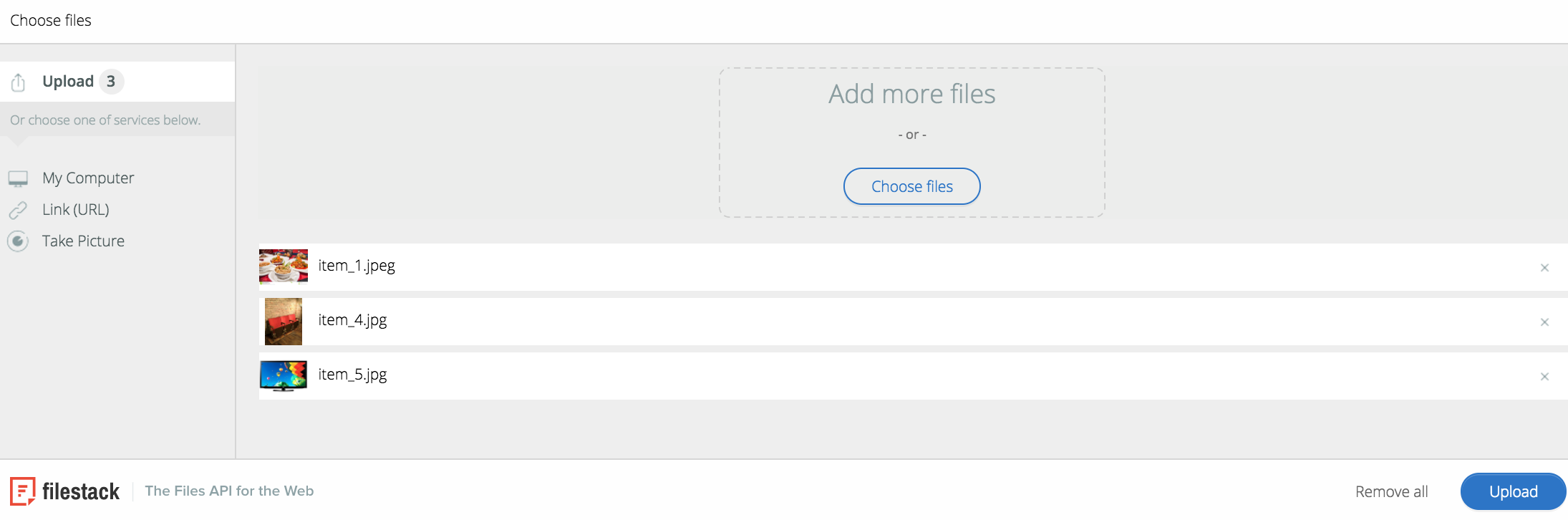
Task: Remove item_4.jpg using the X icon
Action: pyautogui.click(x=1544, y=322)
